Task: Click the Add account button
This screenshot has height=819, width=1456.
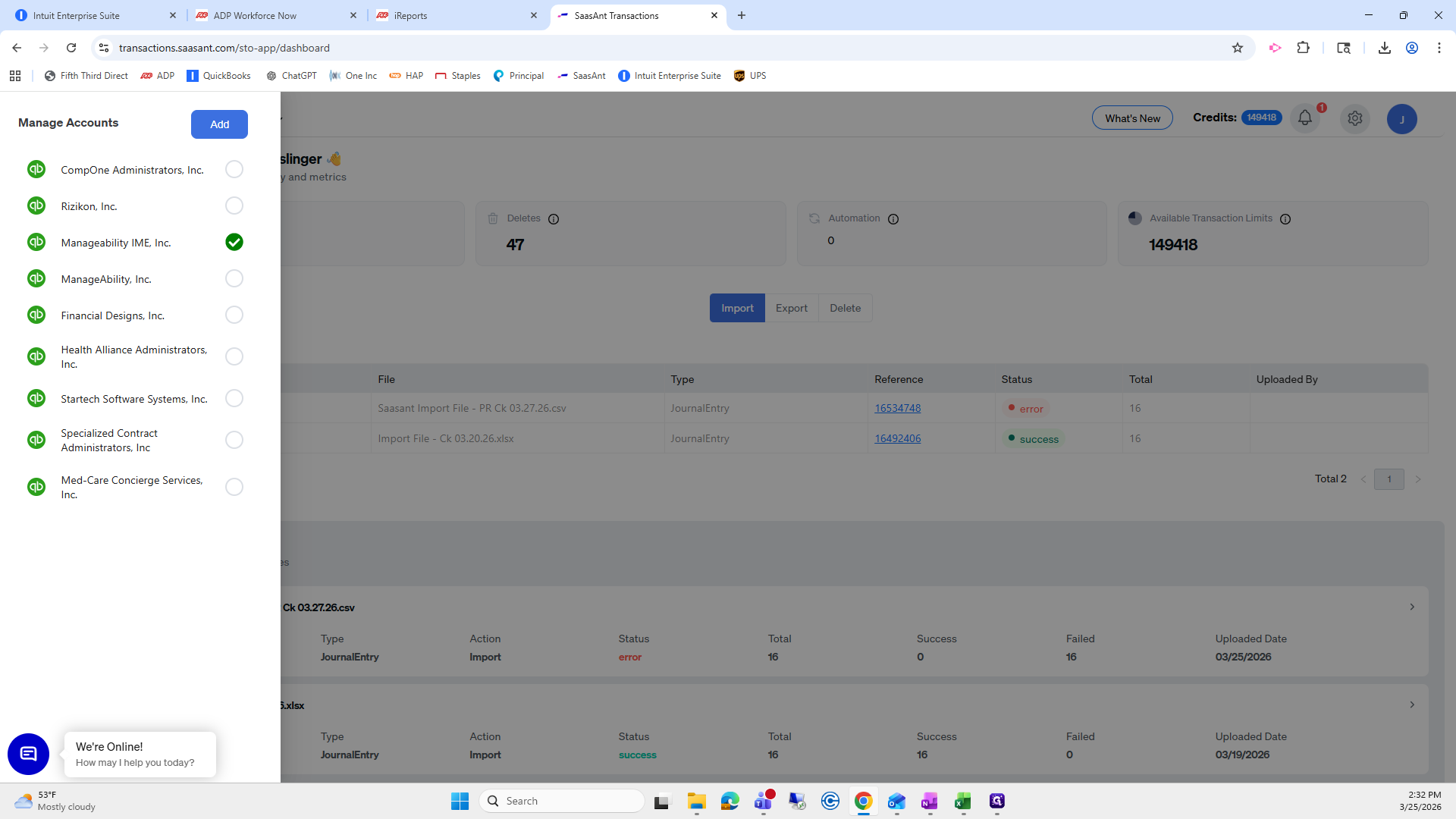Action: click(x=219, y=124)
